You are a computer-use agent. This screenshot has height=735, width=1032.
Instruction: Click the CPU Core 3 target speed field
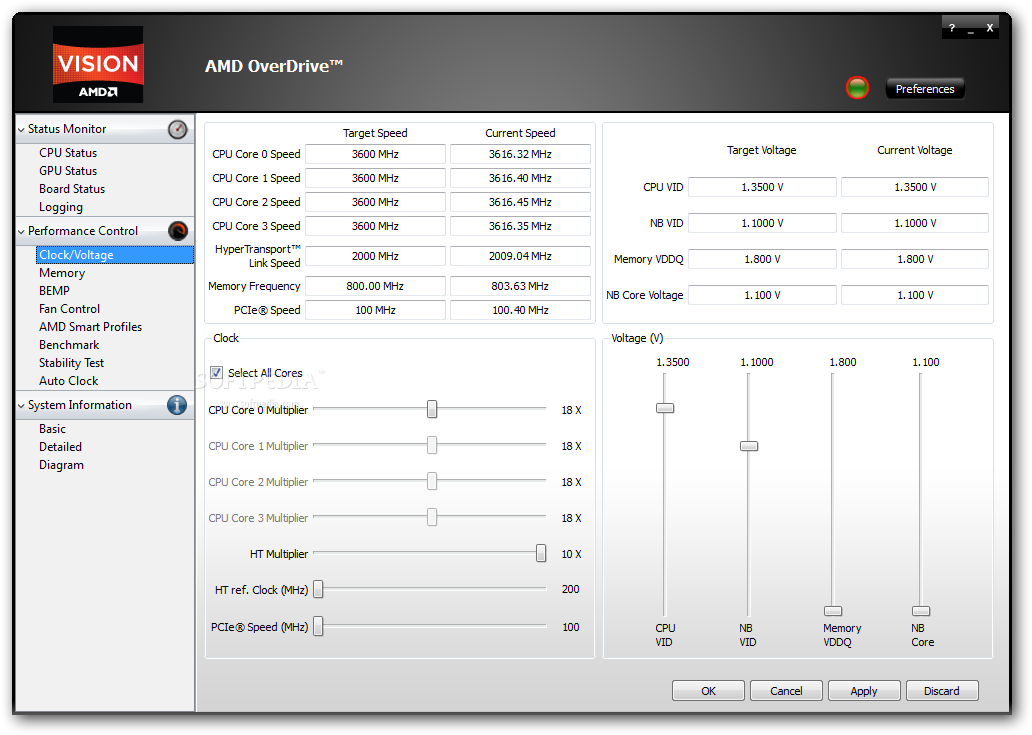click(x=375, y=226)
